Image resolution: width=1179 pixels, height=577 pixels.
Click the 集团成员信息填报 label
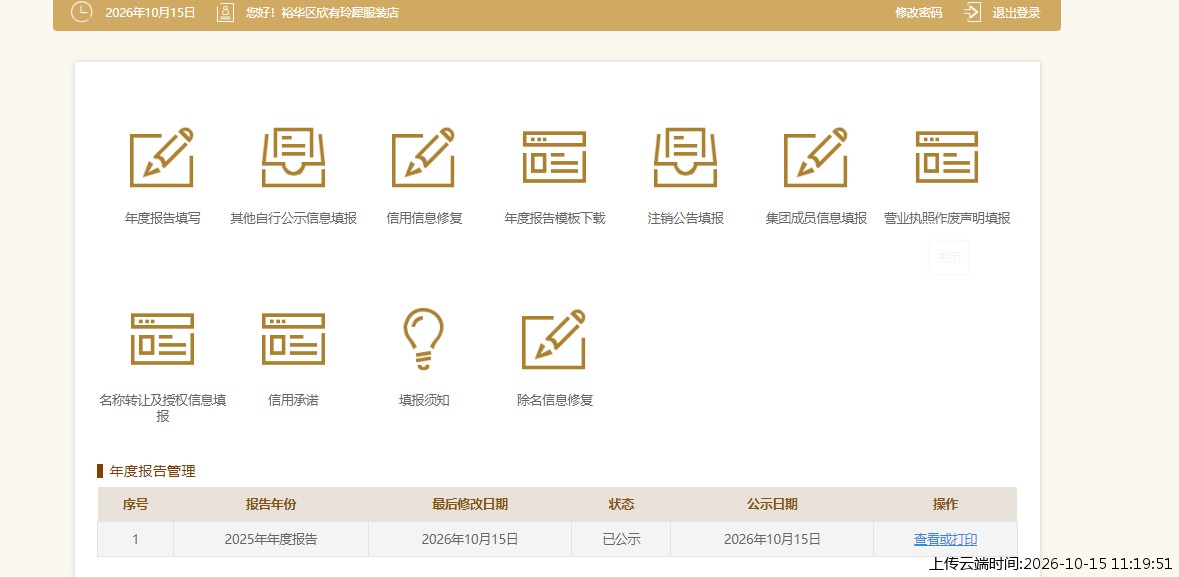pos(816,218)
